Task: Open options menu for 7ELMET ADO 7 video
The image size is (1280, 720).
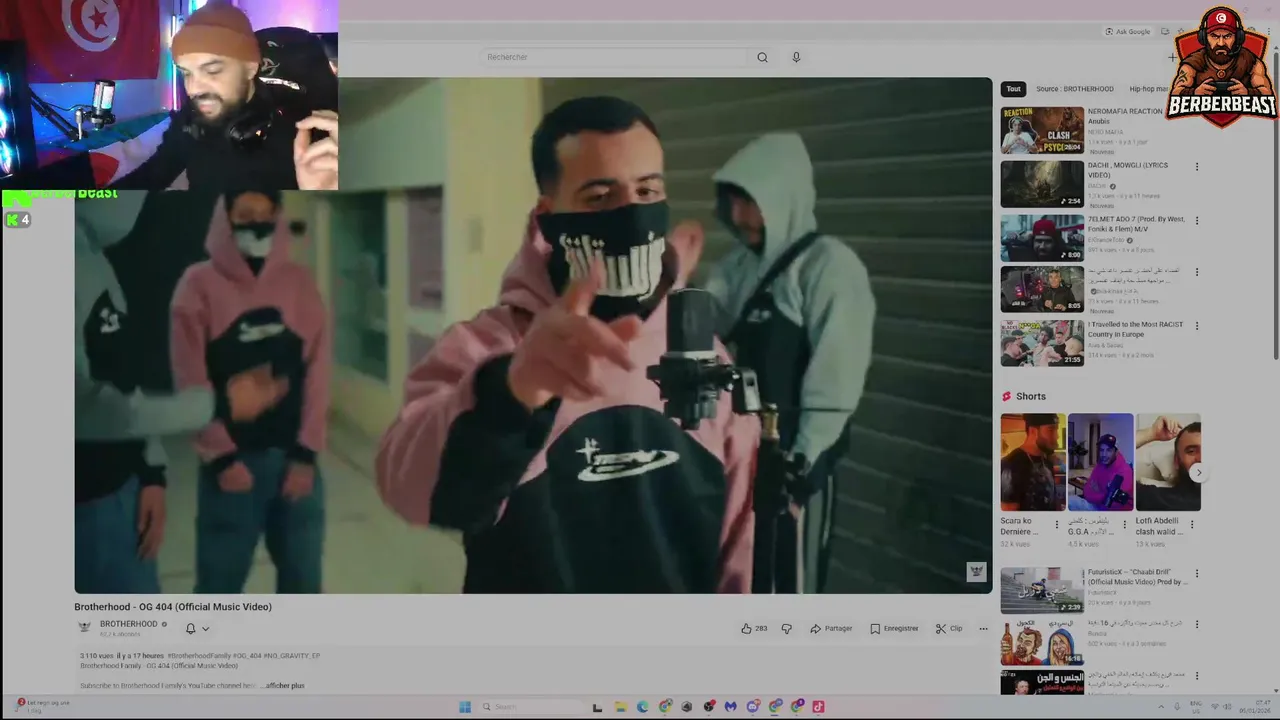Action: [1197, 221]
